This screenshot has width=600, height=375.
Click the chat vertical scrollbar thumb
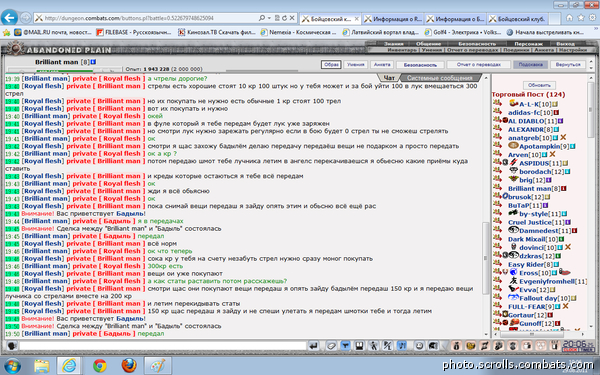486,258
